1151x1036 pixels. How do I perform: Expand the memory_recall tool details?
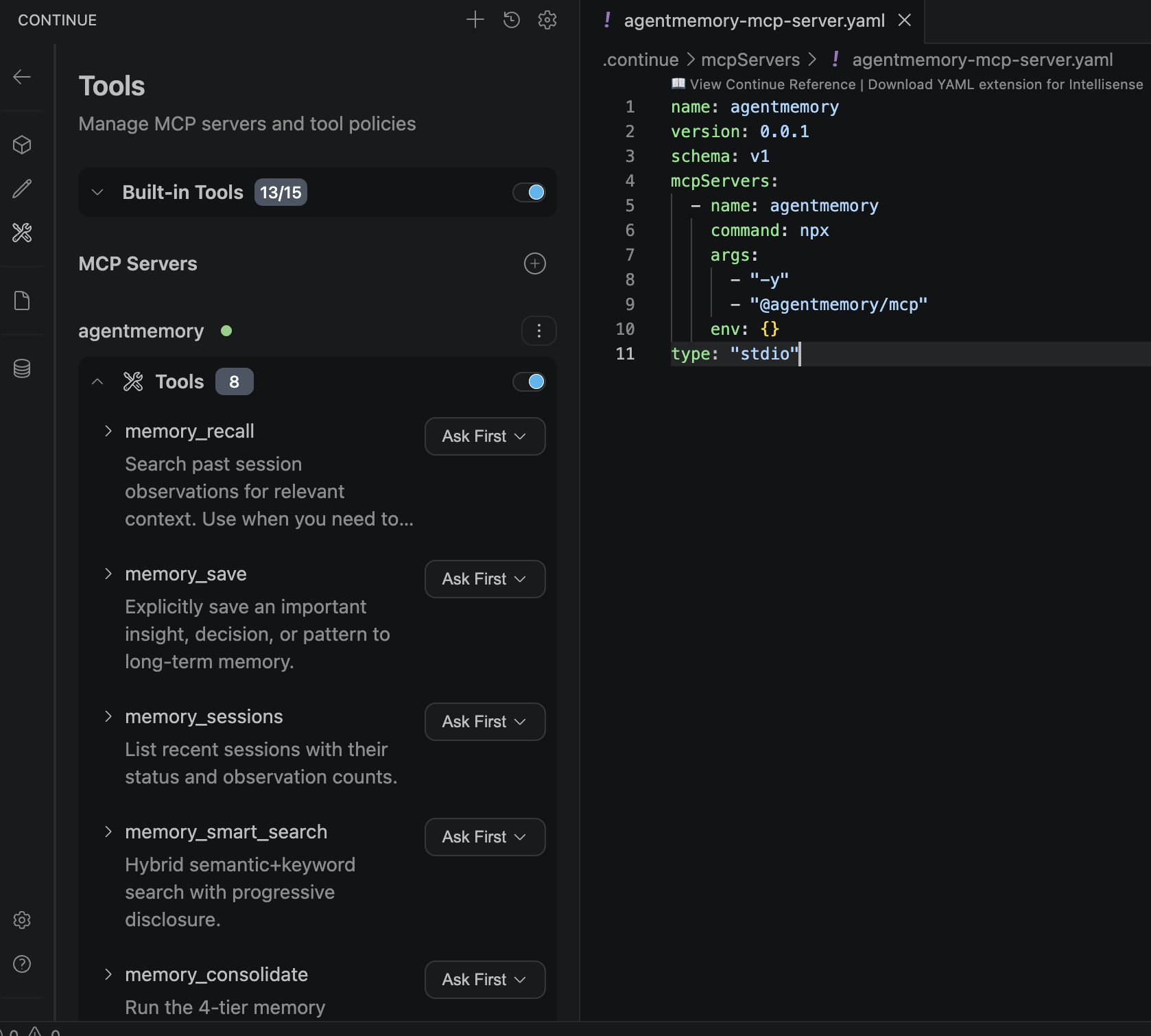click(x=108, y=431)
